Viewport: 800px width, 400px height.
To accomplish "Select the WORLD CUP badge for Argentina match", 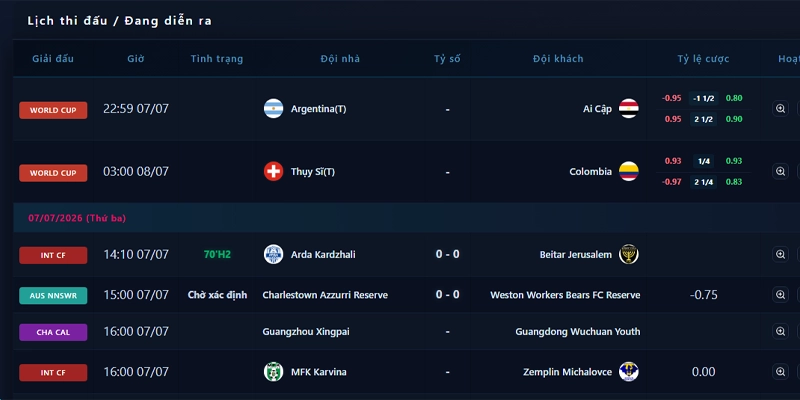I will tap(53, 110).
